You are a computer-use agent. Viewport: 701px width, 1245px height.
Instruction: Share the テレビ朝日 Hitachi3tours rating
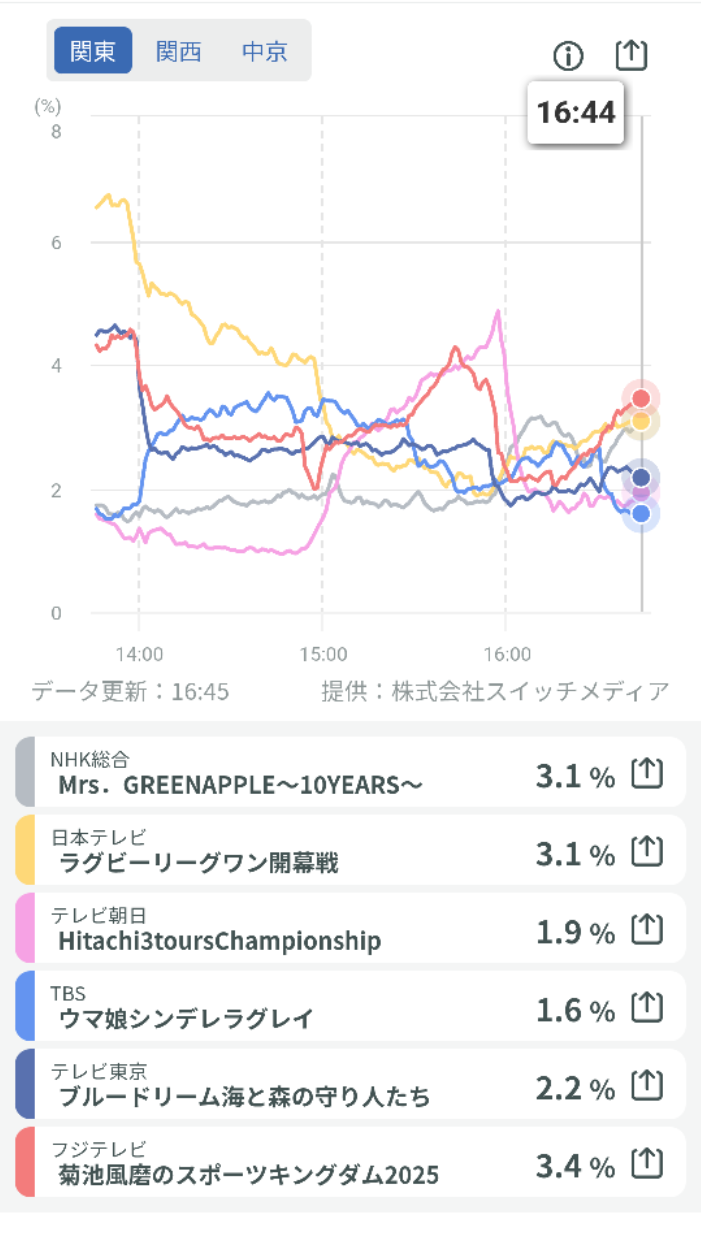click(x=648, y=929)
